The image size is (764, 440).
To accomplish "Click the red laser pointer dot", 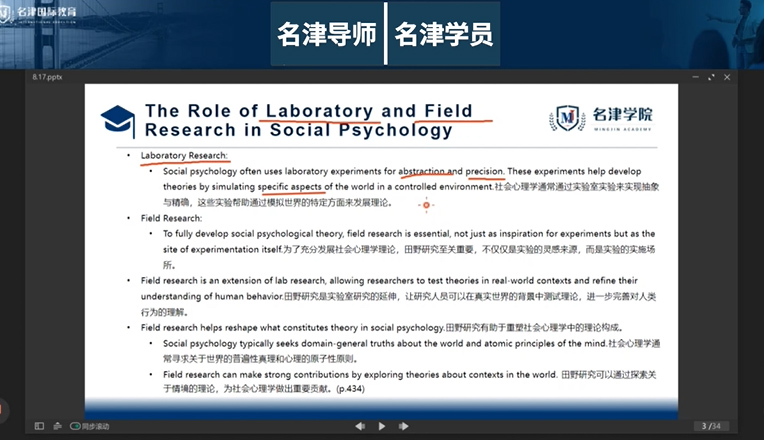I will click(x=427, y=205).
